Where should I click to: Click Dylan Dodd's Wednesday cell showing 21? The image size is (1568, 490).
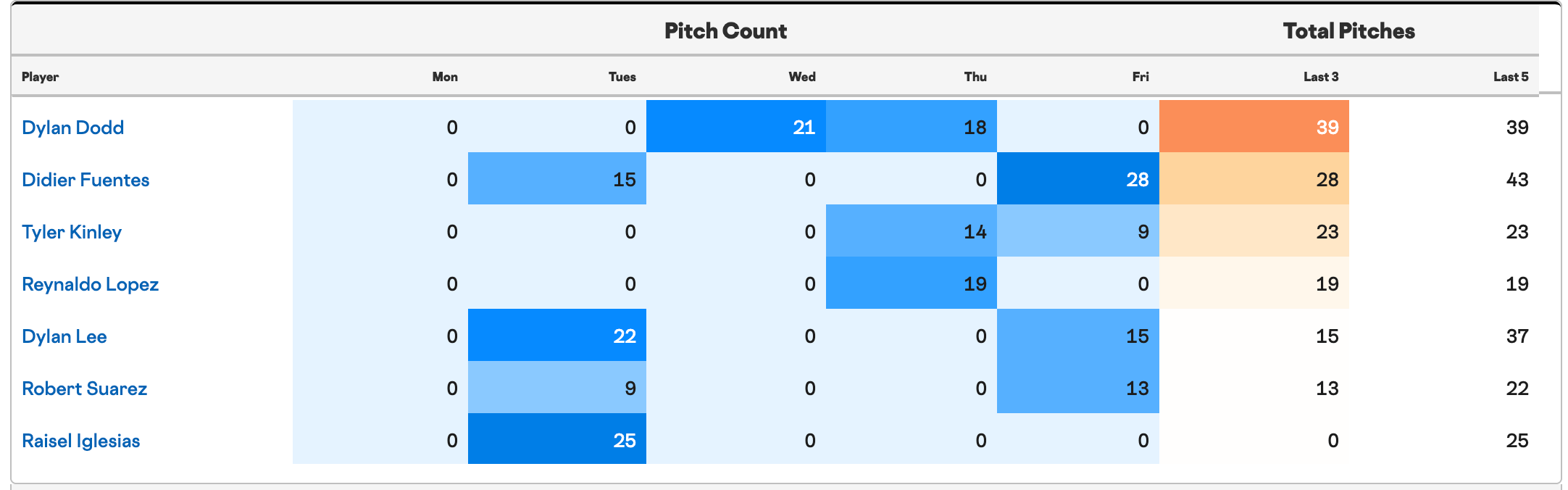736,126
